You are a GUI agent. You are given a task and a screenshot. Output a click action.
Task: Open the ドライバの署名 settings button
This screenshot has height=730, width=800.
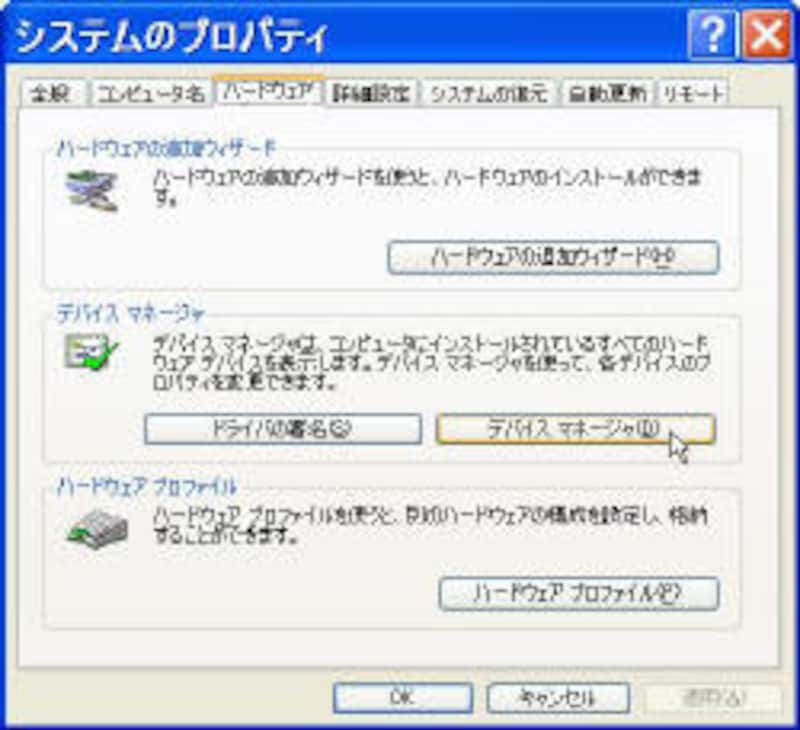tap(283, 429)
